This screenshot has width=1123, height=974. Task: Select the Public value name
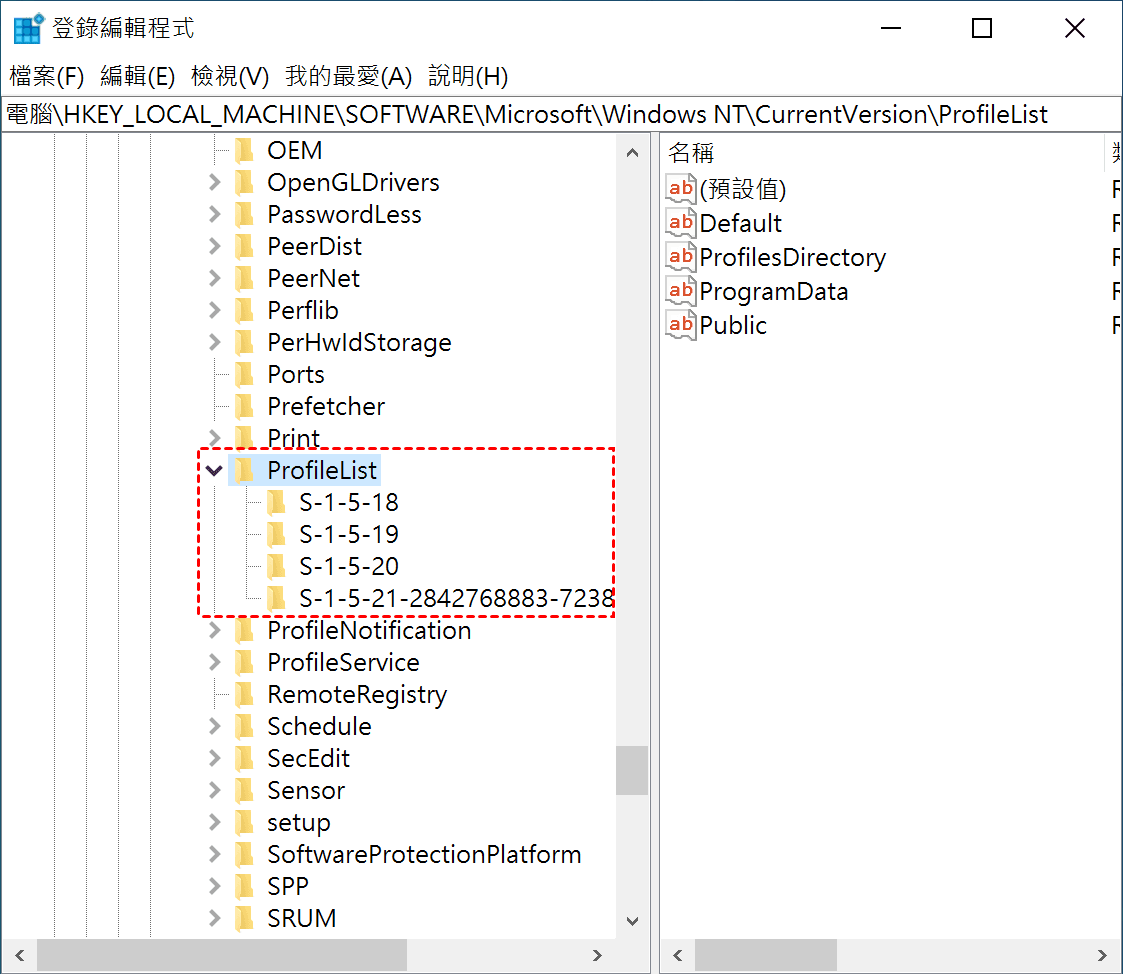pos(733,325)
